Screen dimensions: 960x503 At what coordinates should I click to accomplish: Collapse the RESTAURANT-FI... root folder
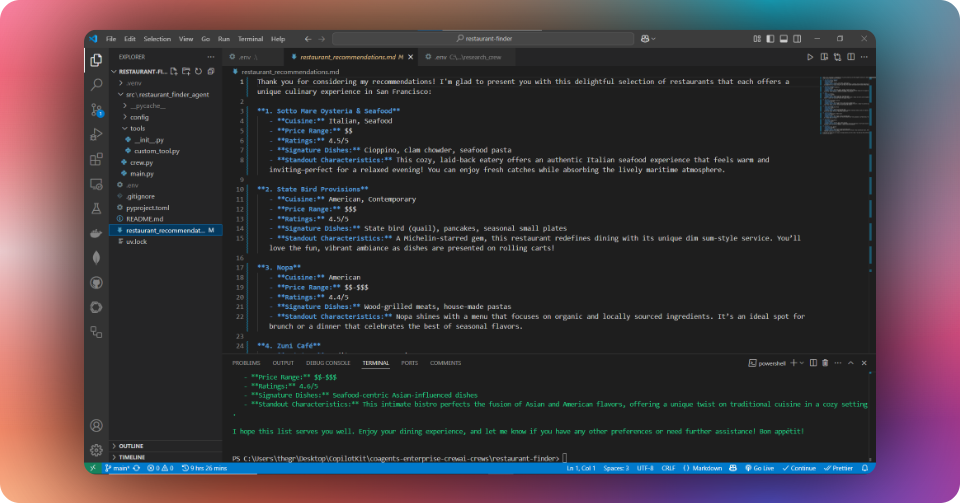pos(139,72)
